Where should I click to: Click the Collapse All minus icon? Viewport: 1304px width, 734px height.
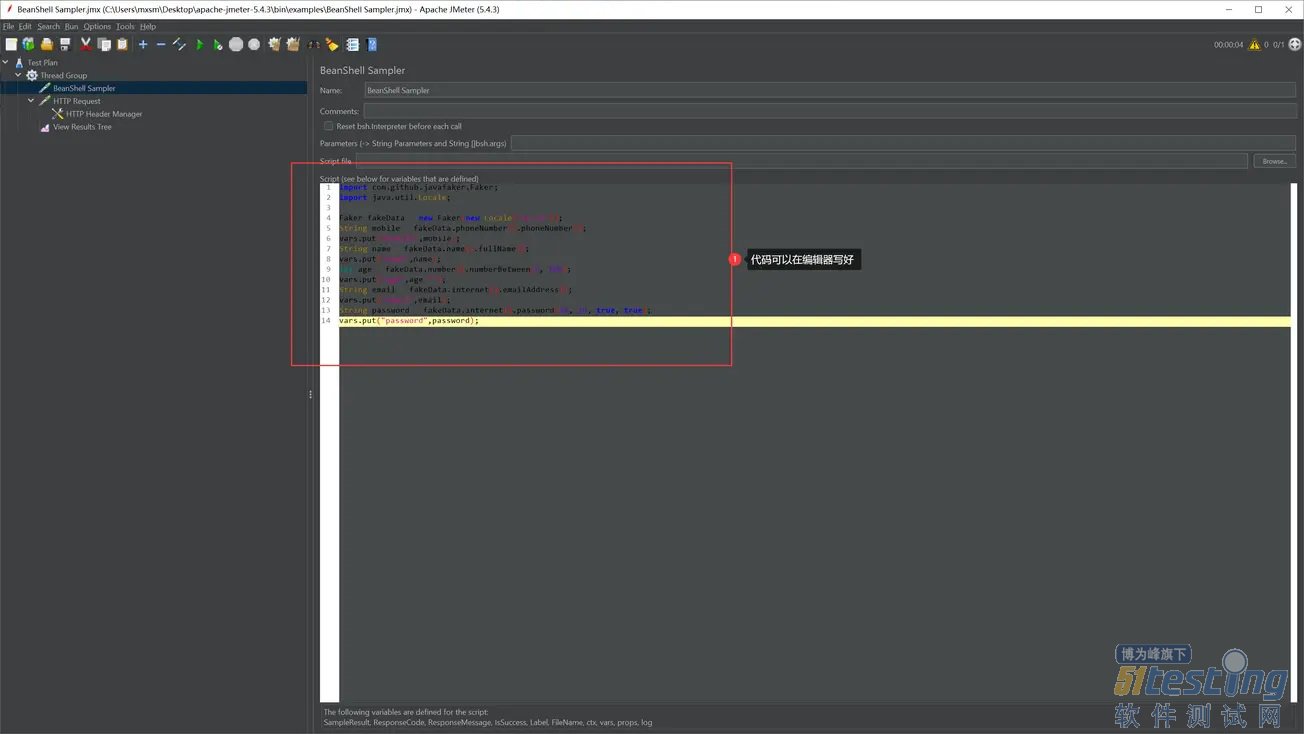pos(161,44)
